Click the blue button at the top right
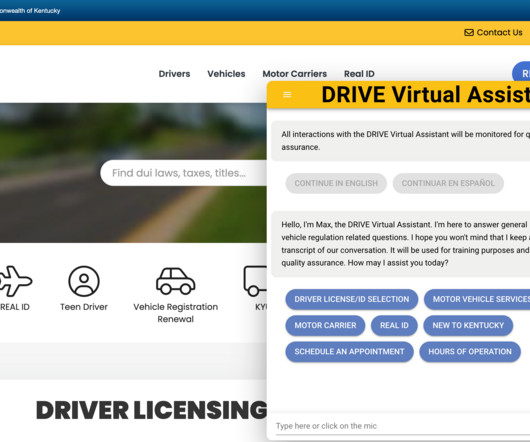The image size is (530, 442). tap(521, 71)
